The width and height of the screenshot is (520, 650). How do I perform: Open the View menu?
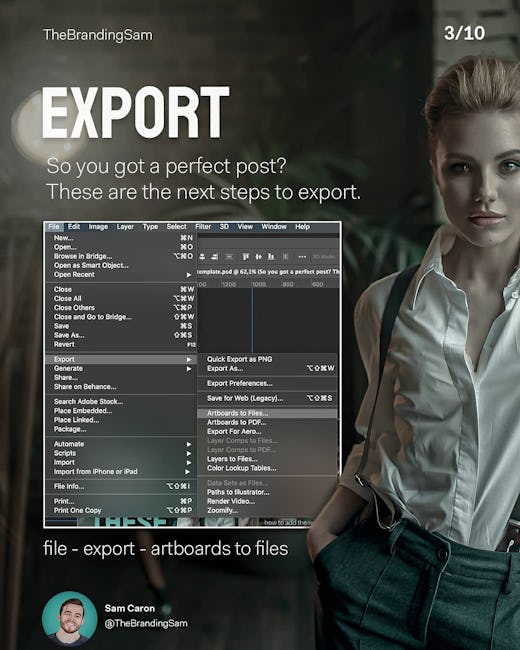pos(245,227)
